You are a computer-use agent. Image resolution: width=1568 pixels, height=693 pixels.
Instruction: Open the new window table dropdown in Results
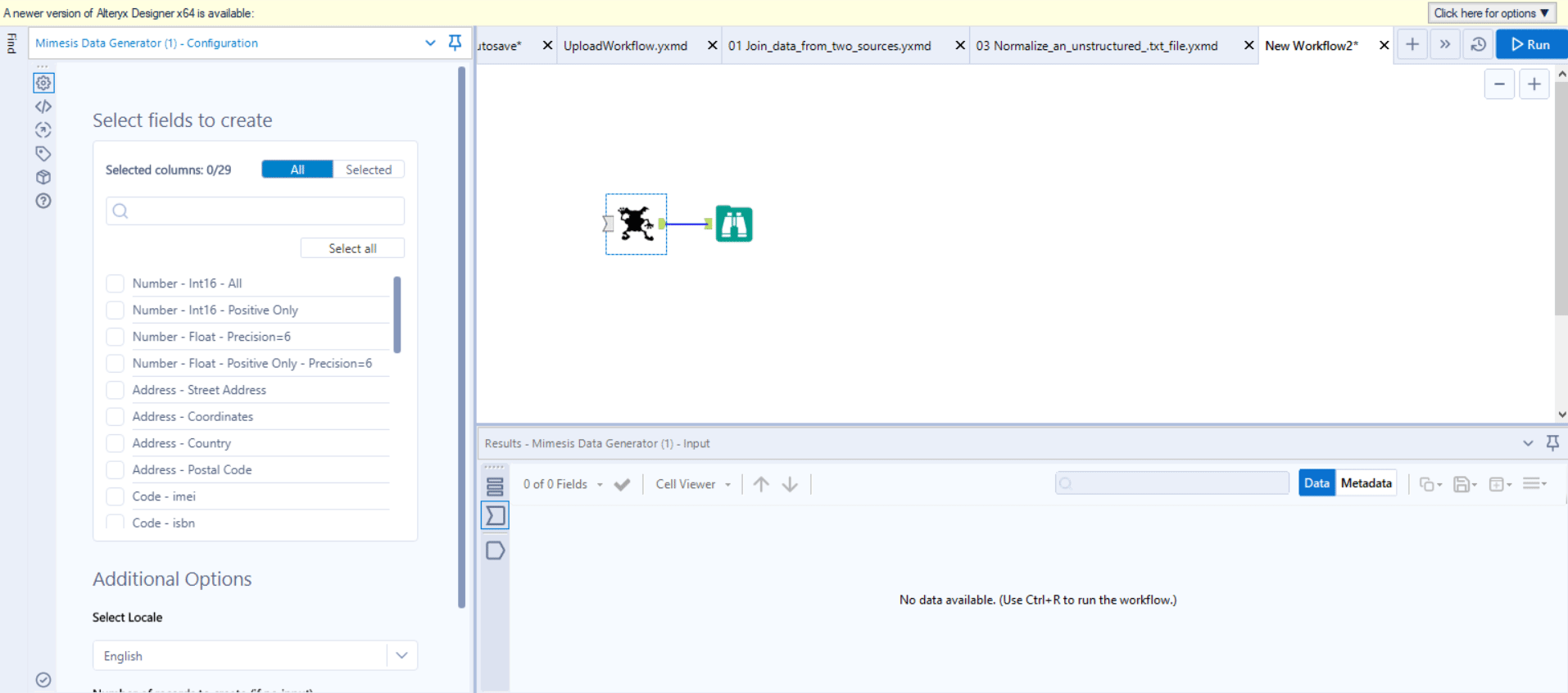1500,484
